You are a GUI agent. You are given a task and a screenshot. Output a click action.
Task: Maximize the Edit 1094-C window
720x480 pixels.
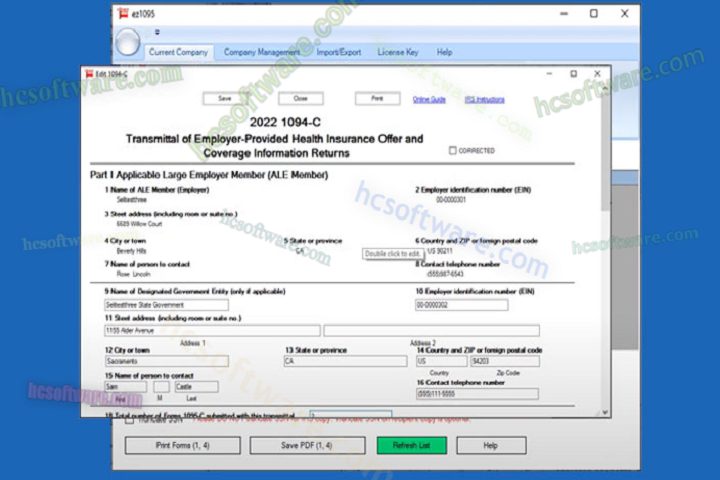[574, 73]
